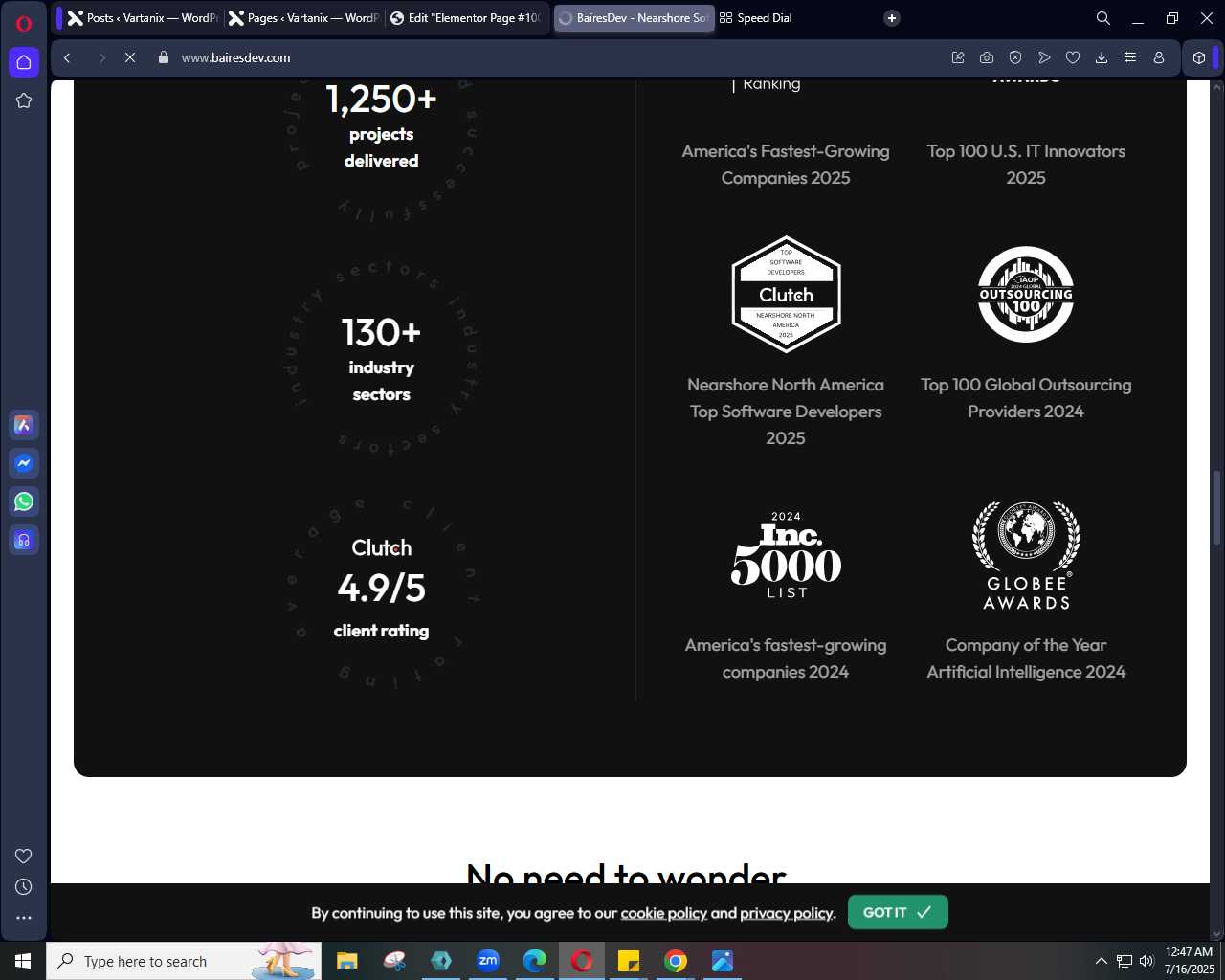This screenshot has height=980, width=1225.
Task: Go back to the previous page
Action: (67, 57)
